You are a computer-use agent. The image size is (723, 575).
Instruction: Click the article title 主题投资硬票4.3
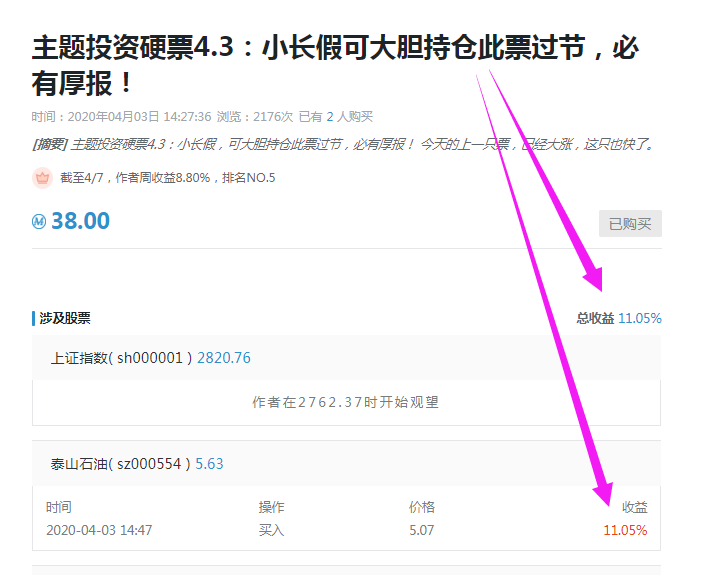pyautogui.click(x=335, y=65)
